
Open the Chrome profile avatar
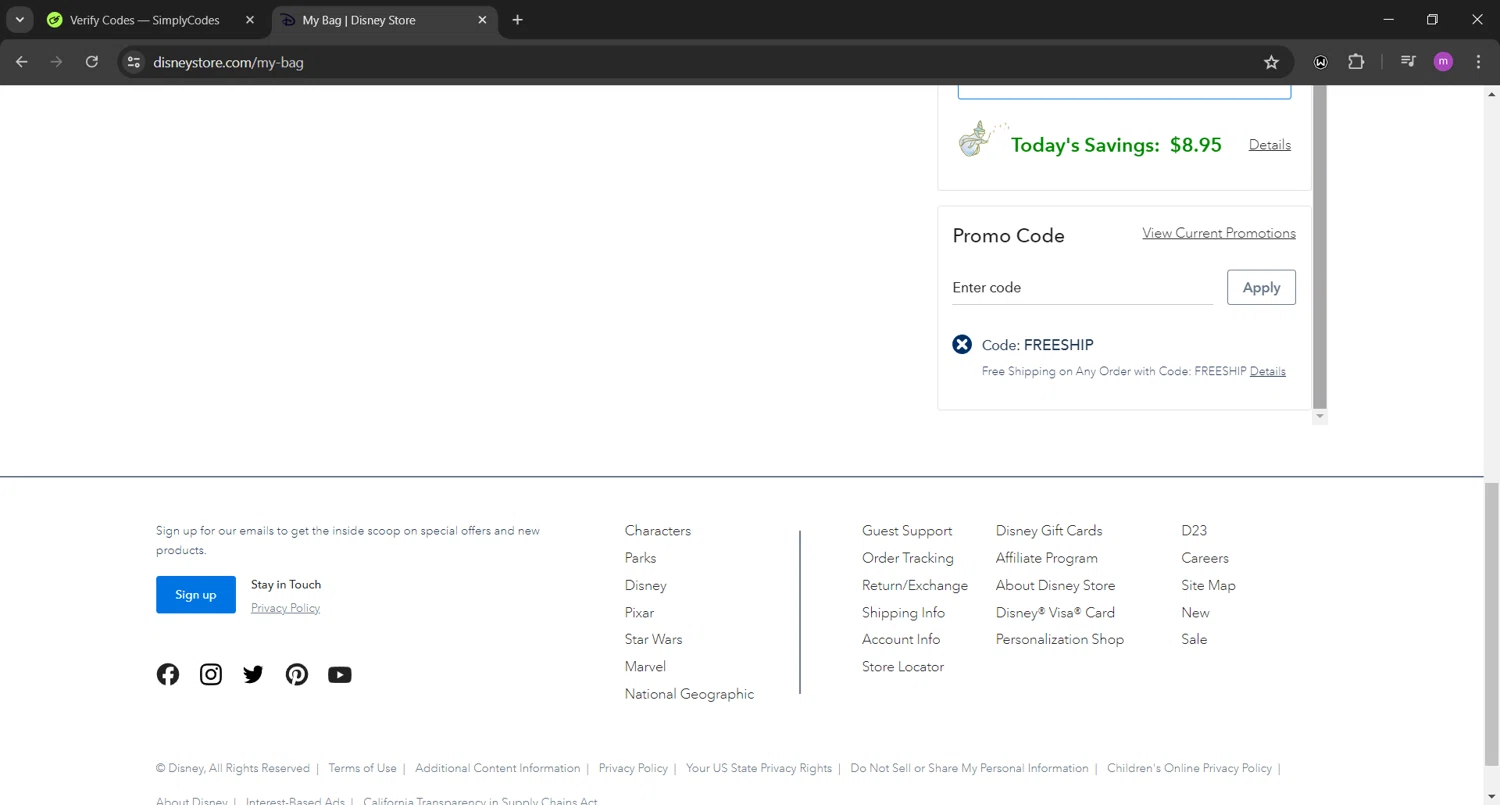point(1443,62)
